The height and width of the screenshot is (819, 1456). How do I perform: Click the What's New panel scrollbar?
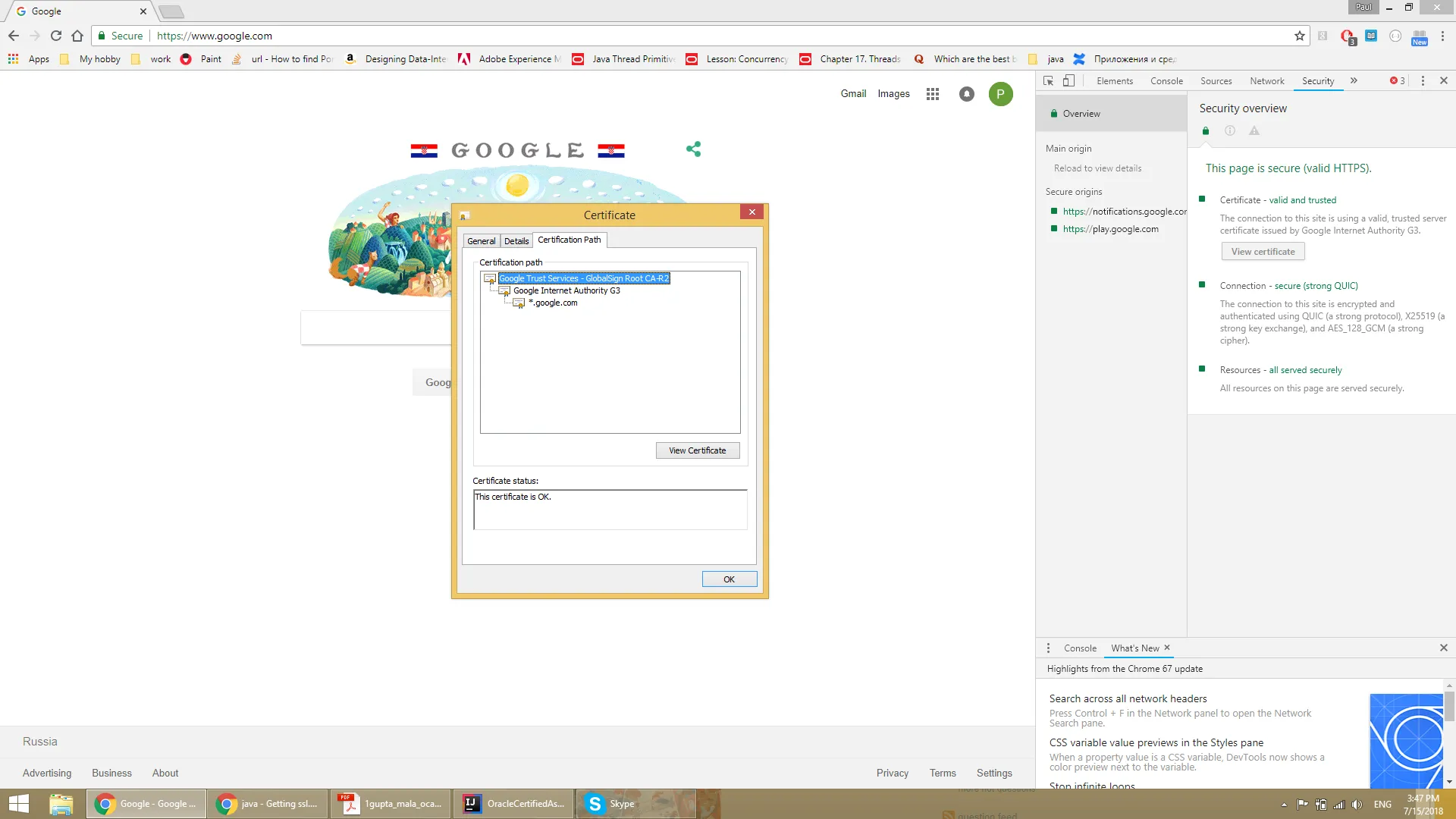coord(1449,705)
